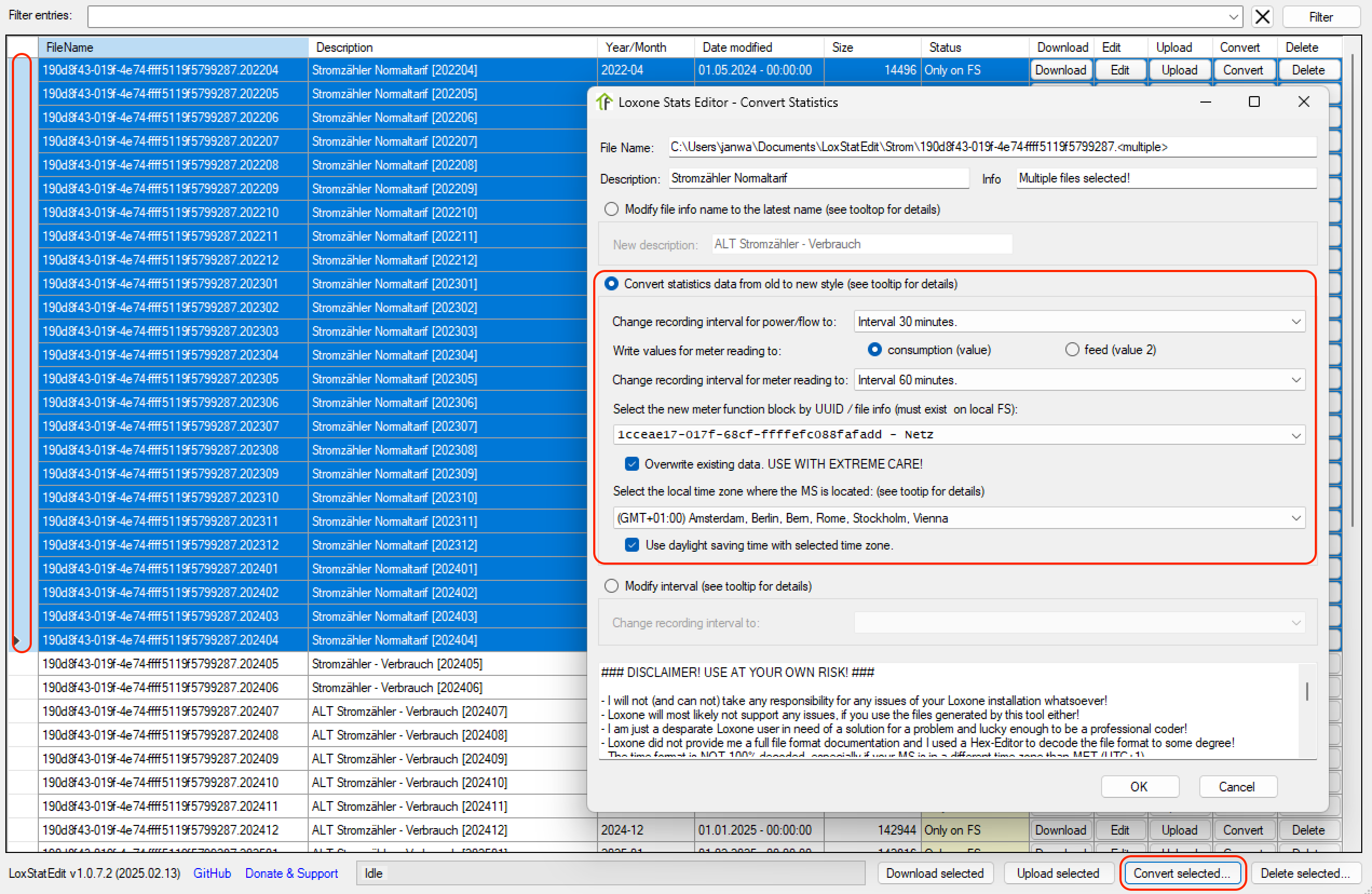The image size is (1372, 894).
Task: Click the row pointer arrow beside 202404
Action: tap(16, 640)
